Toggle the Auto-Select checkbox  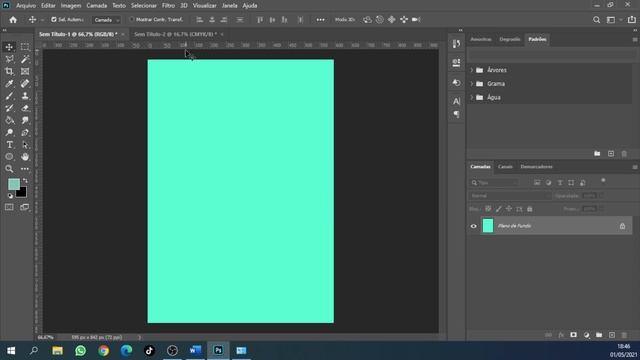[x=53, y=20]
